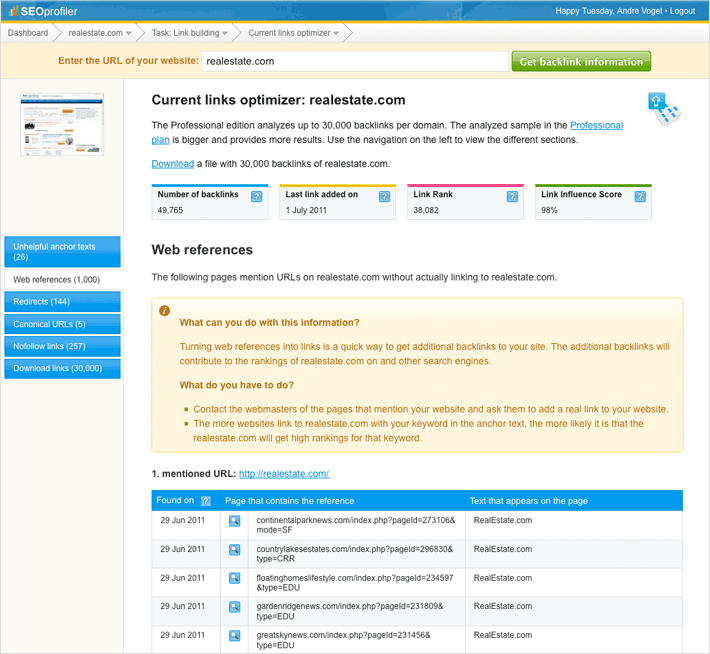This screenshot has height=654, width=710.
Task: Follow the Download backlinks file link
Action: 172,164
